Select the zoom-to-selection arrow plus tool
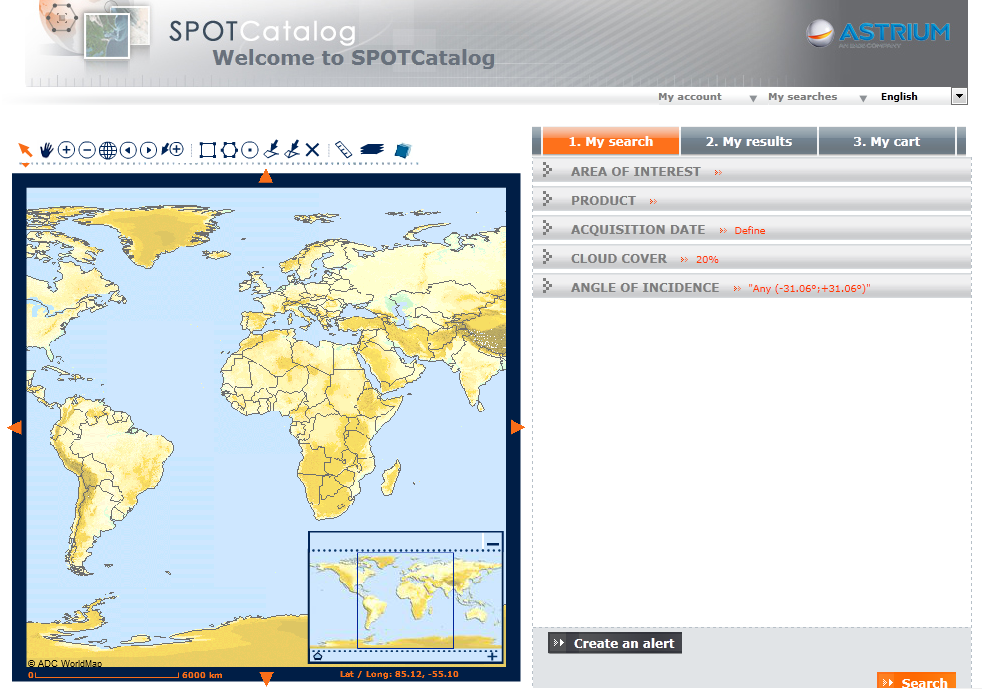This screenshot has width=982, height=689. (172, 150)
